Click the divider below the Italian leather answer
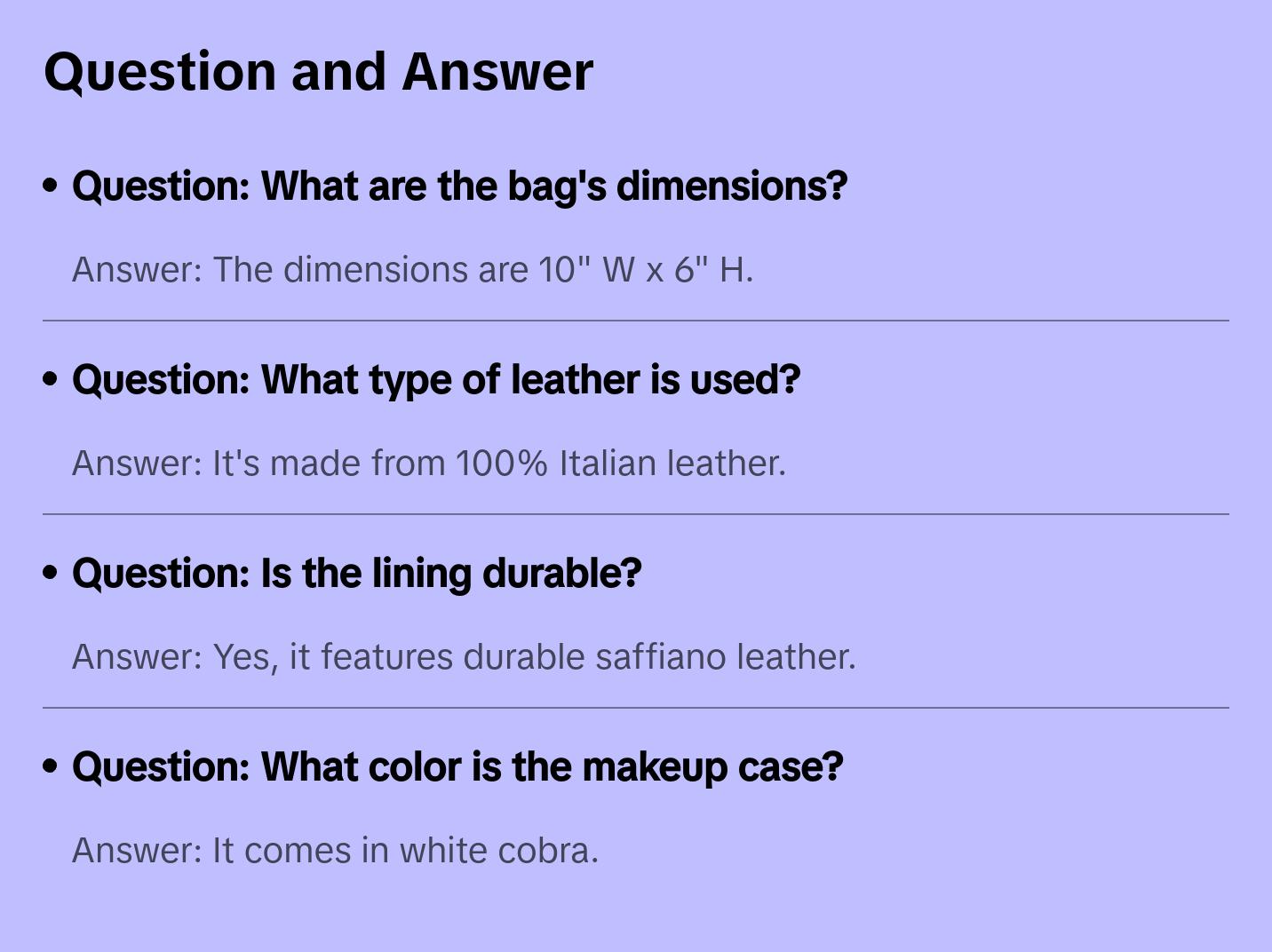Viewport: 1272px width, 952px height. [x=636, y=514]
